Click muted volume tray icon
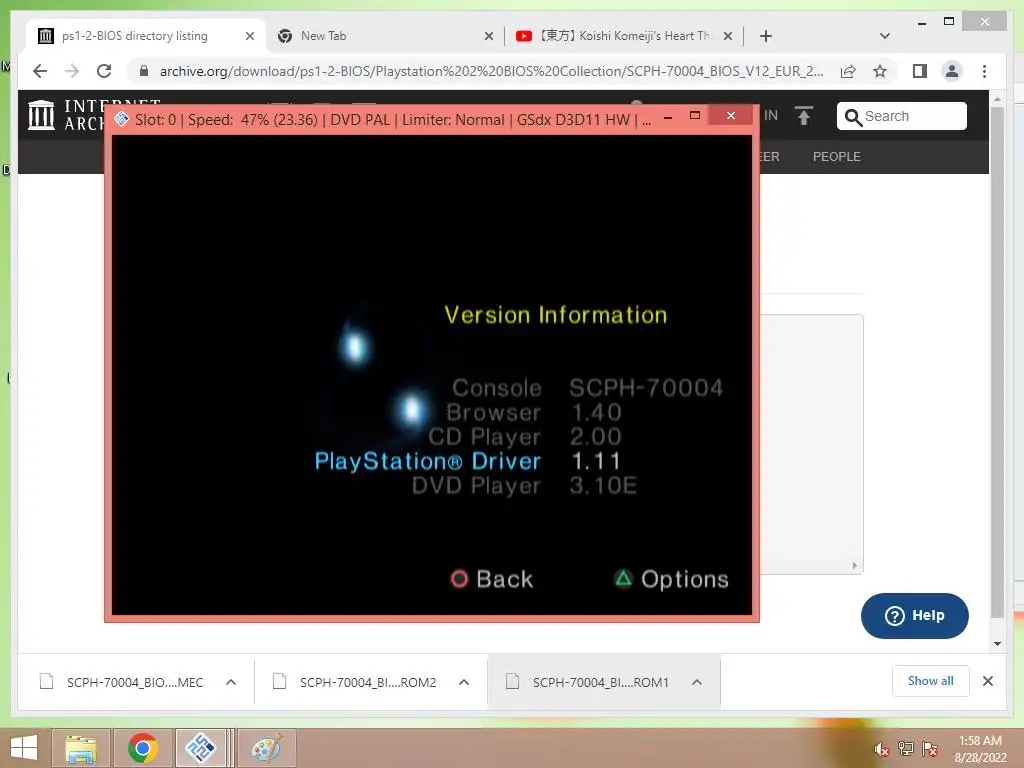 882,750
